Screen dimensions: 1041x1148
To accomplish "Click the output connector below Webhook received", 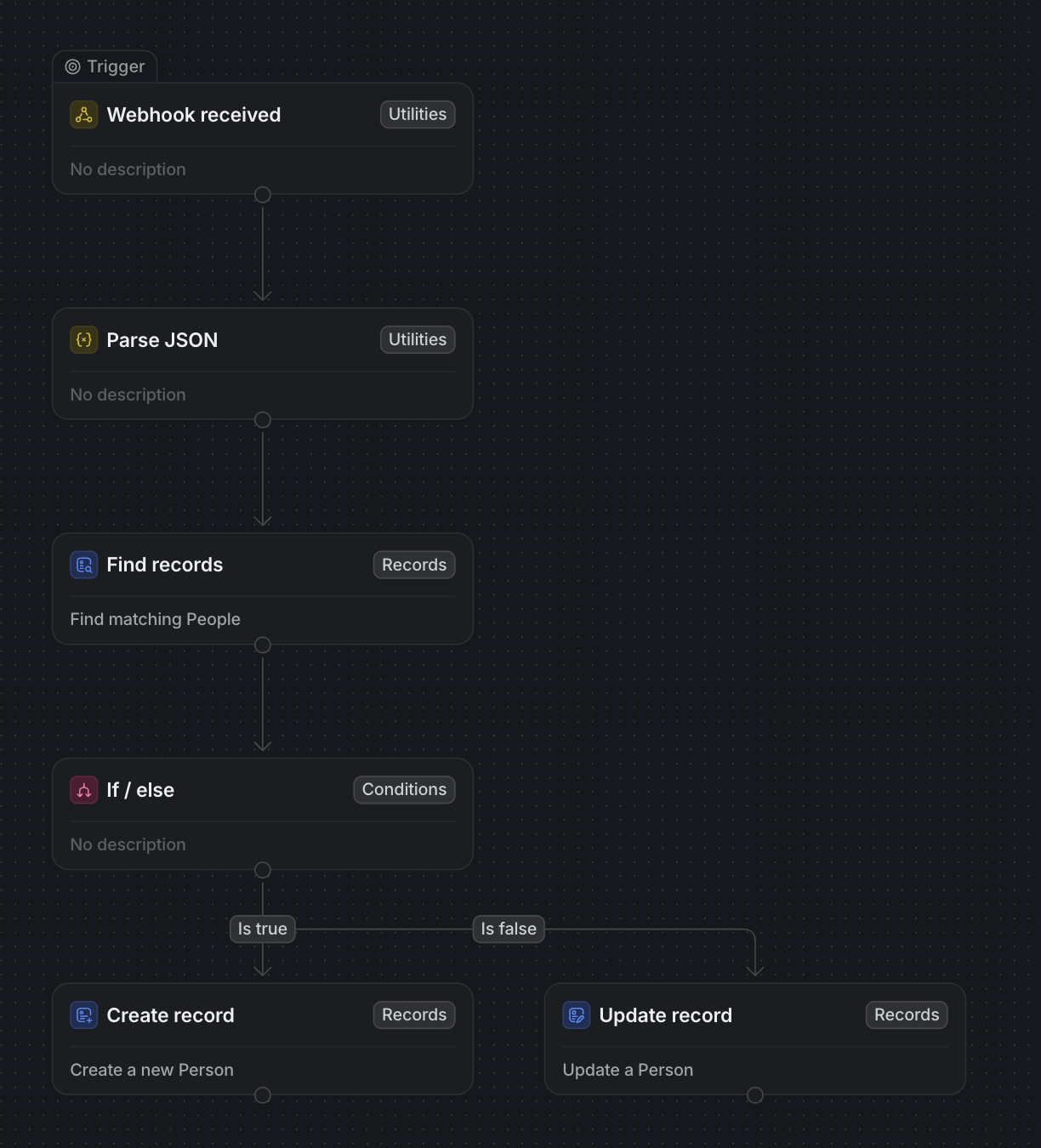I will tap(263, 195).
